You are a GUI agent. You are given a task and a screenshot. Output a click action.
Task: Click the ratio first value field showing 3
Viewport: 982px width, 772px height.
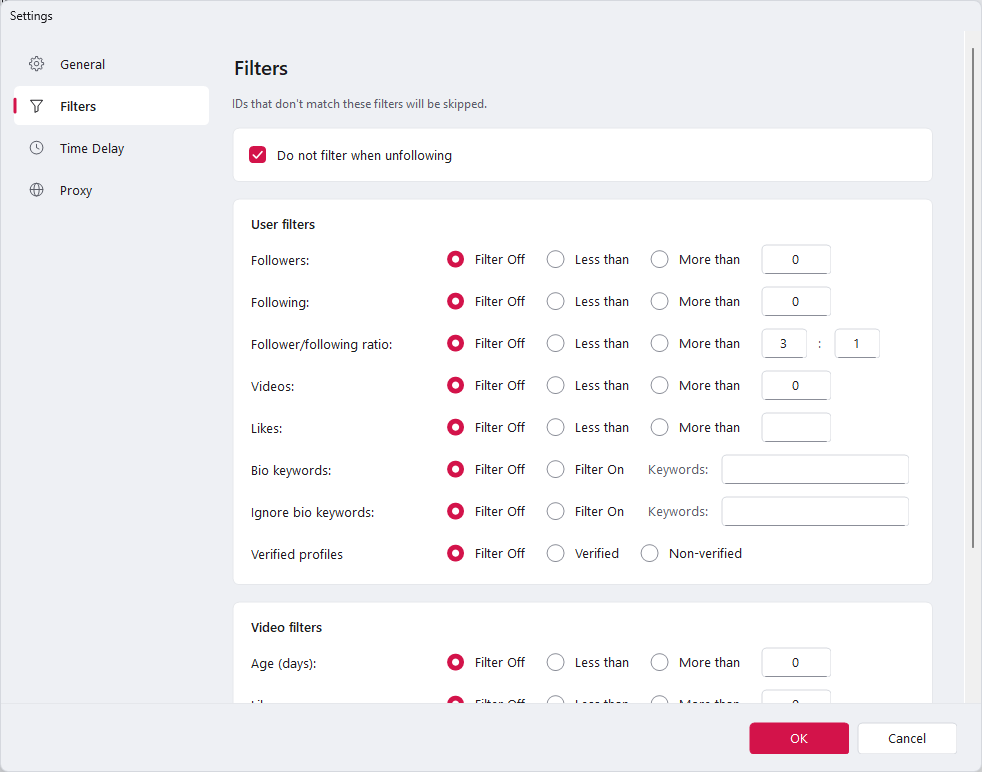(784, 343)
